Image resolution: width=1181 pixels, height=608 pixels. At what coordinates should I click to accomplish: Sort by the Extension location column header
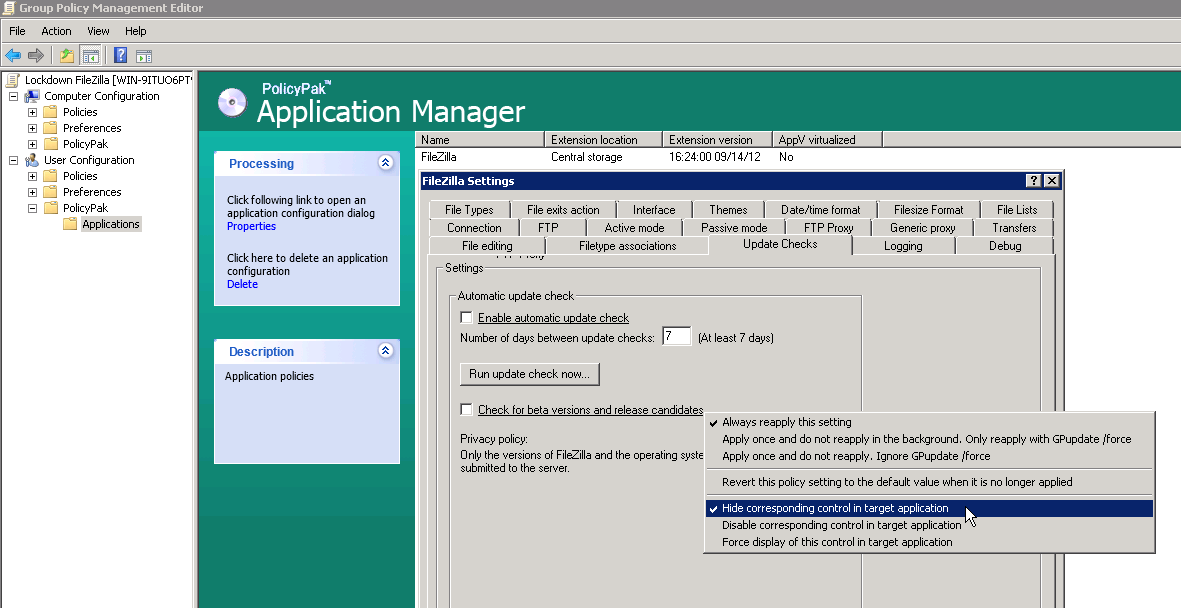[603, 140]
